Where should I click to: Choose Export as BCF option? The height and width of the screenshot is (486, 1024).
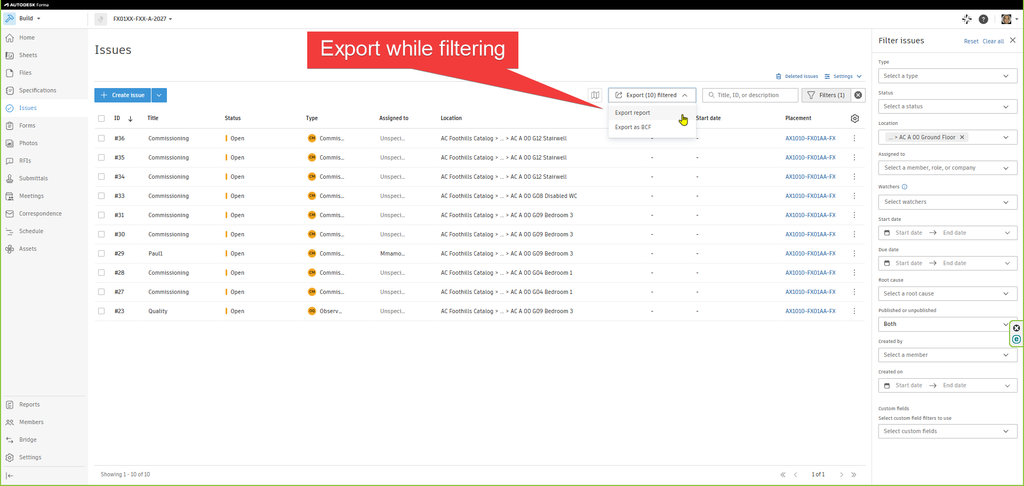(652, 127)
